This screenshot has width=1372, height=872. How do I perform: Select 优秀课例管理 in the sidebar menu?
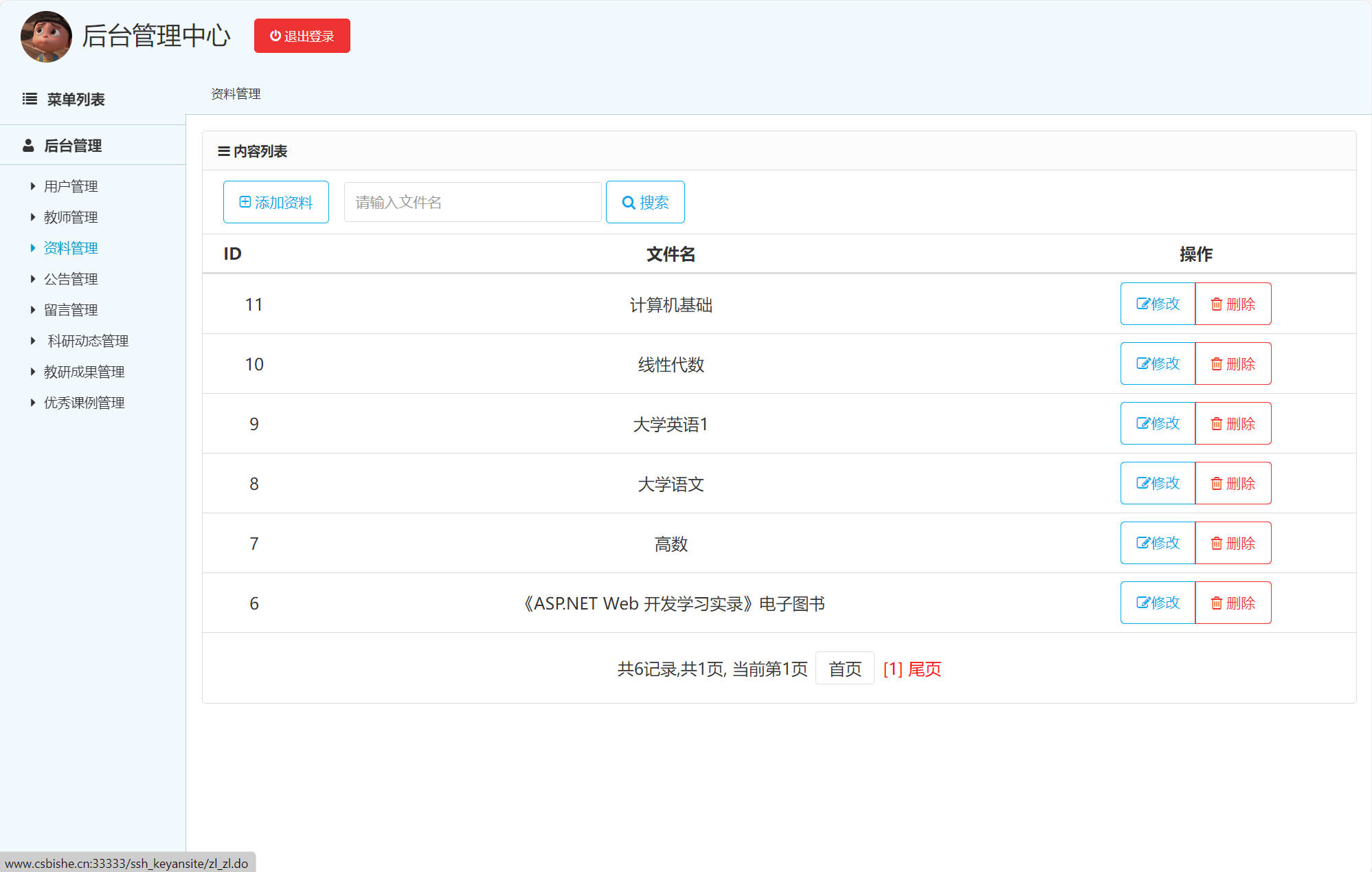point(83,402)
